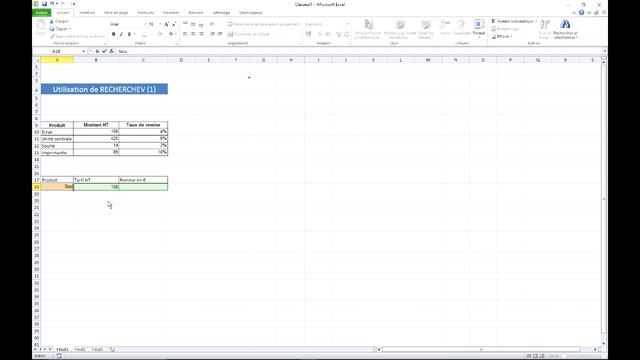Switch to Insertion tab
The image size is (640, 360).
click(87, 13)
